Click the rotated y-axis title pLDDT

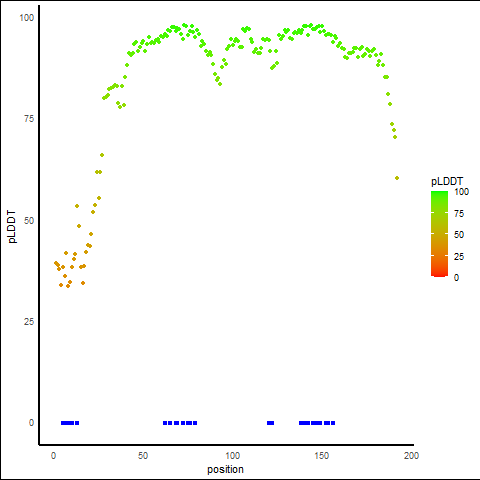(12, 227)
